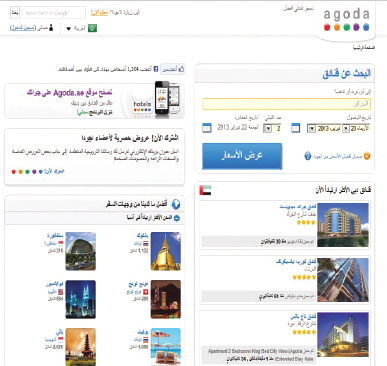Open the check-in date calendar icon
Image resolution: width=387 pixels, height=366 pixels.
point(296,128)
